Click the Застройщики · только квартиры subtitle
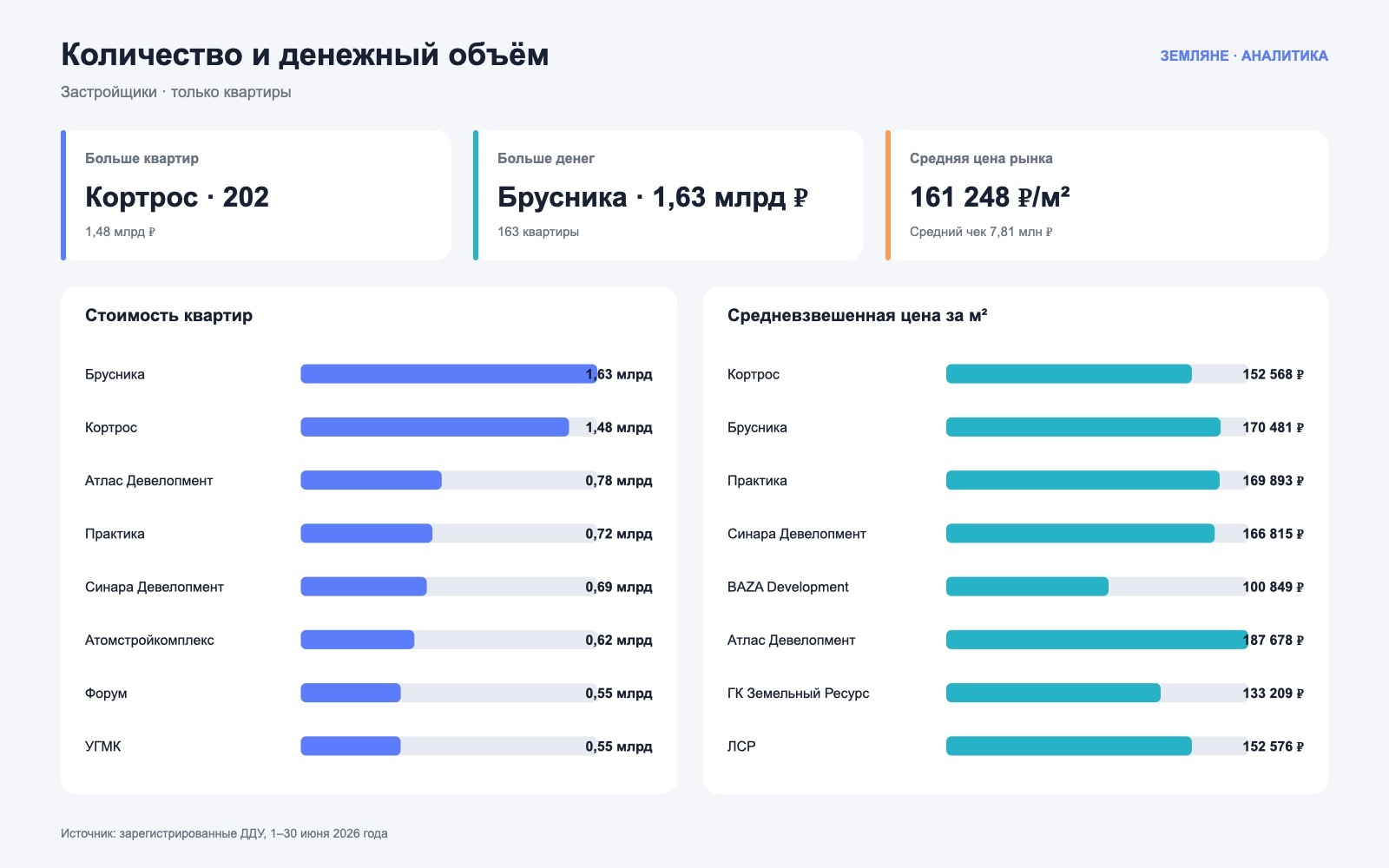Image resolution: width=1389 pixels, height=868 pixels. pyautogui.click(x=175, y=92)
